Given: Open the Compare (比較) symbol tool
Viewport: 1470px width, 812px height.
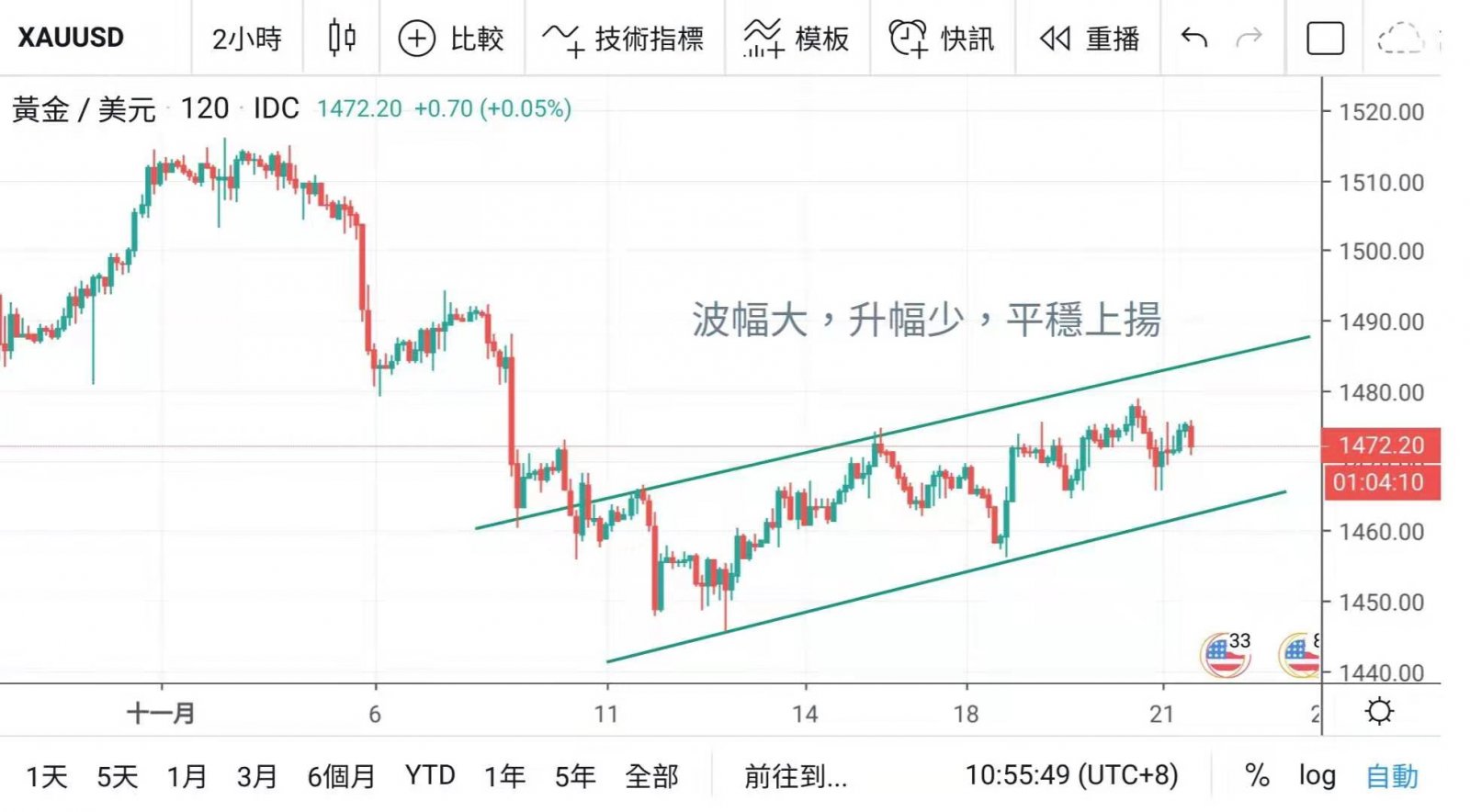Looking at the screenshot, I should point(451,39).
